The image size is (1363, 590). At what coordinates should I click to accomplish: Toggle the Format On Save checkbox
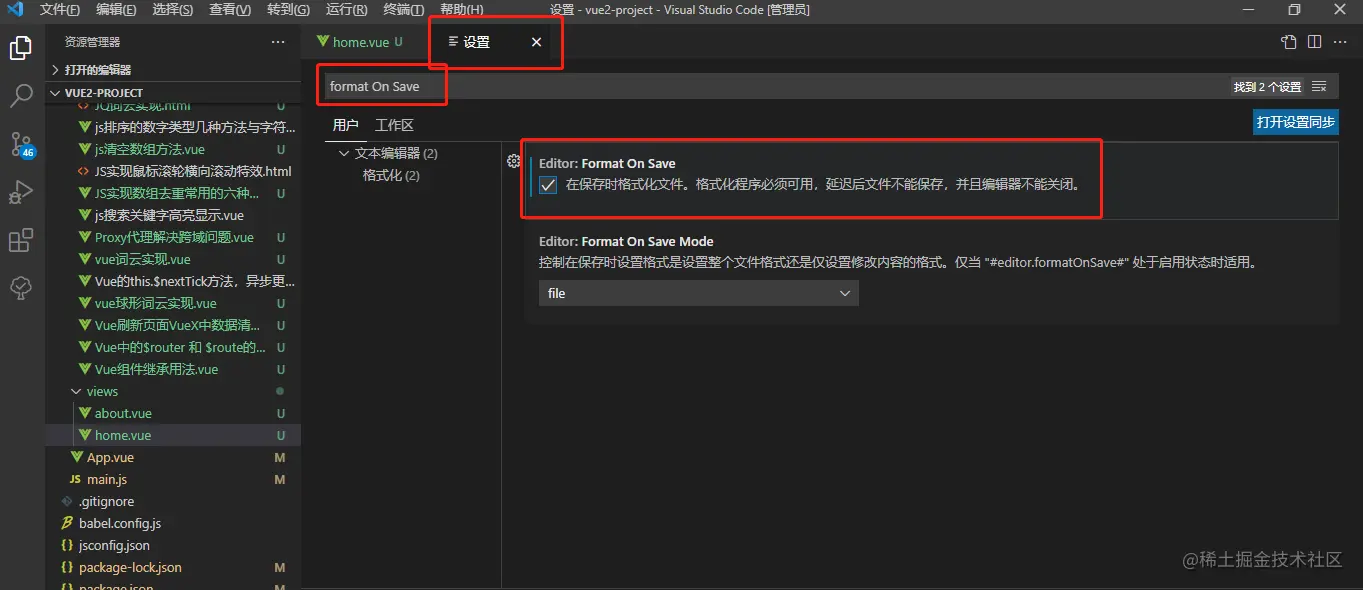click(x=548, y=185)
